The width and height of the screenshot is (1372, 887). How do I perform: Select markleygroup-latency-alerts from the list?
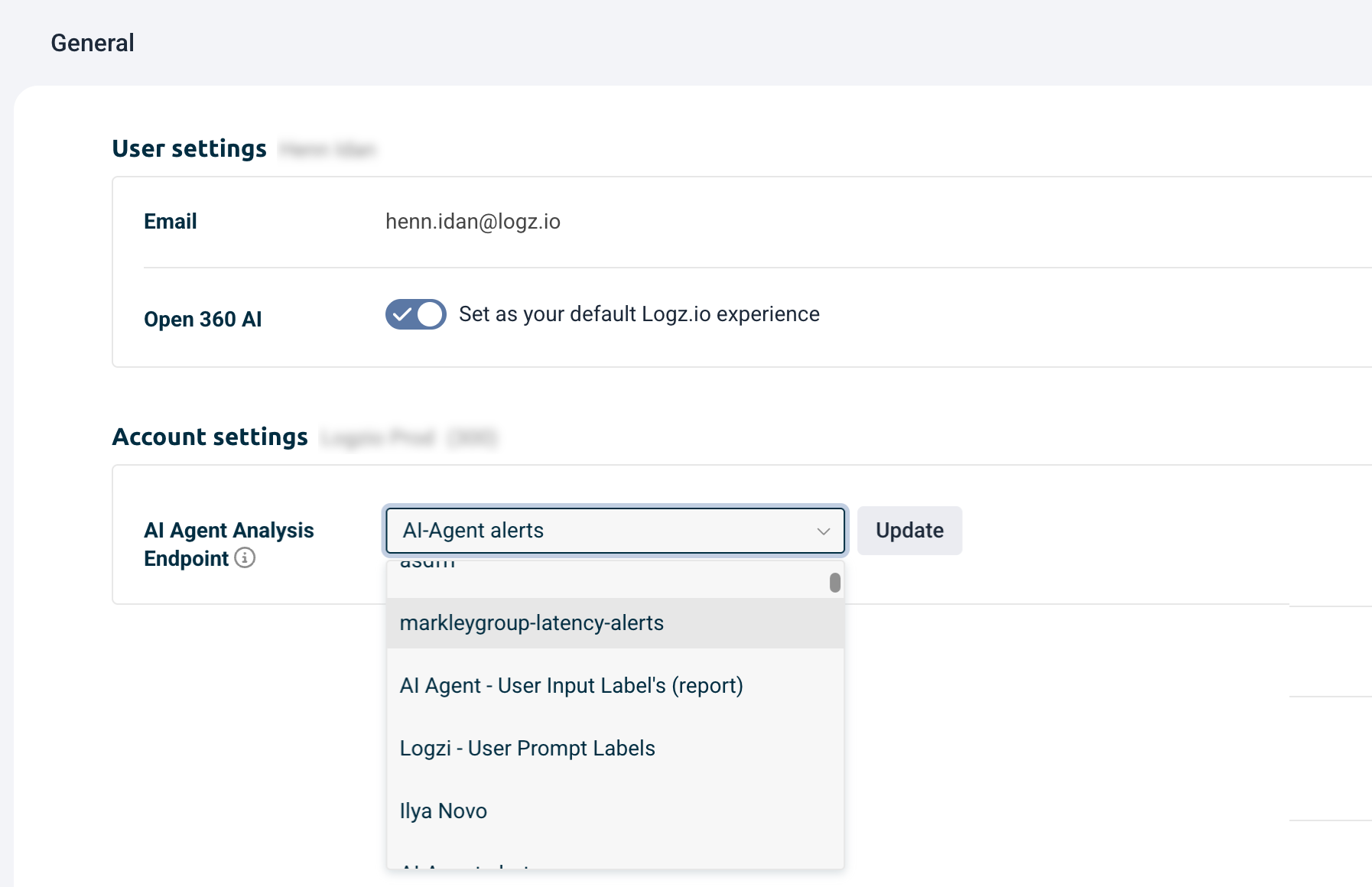pyautogui.click(x=532, y=623)
